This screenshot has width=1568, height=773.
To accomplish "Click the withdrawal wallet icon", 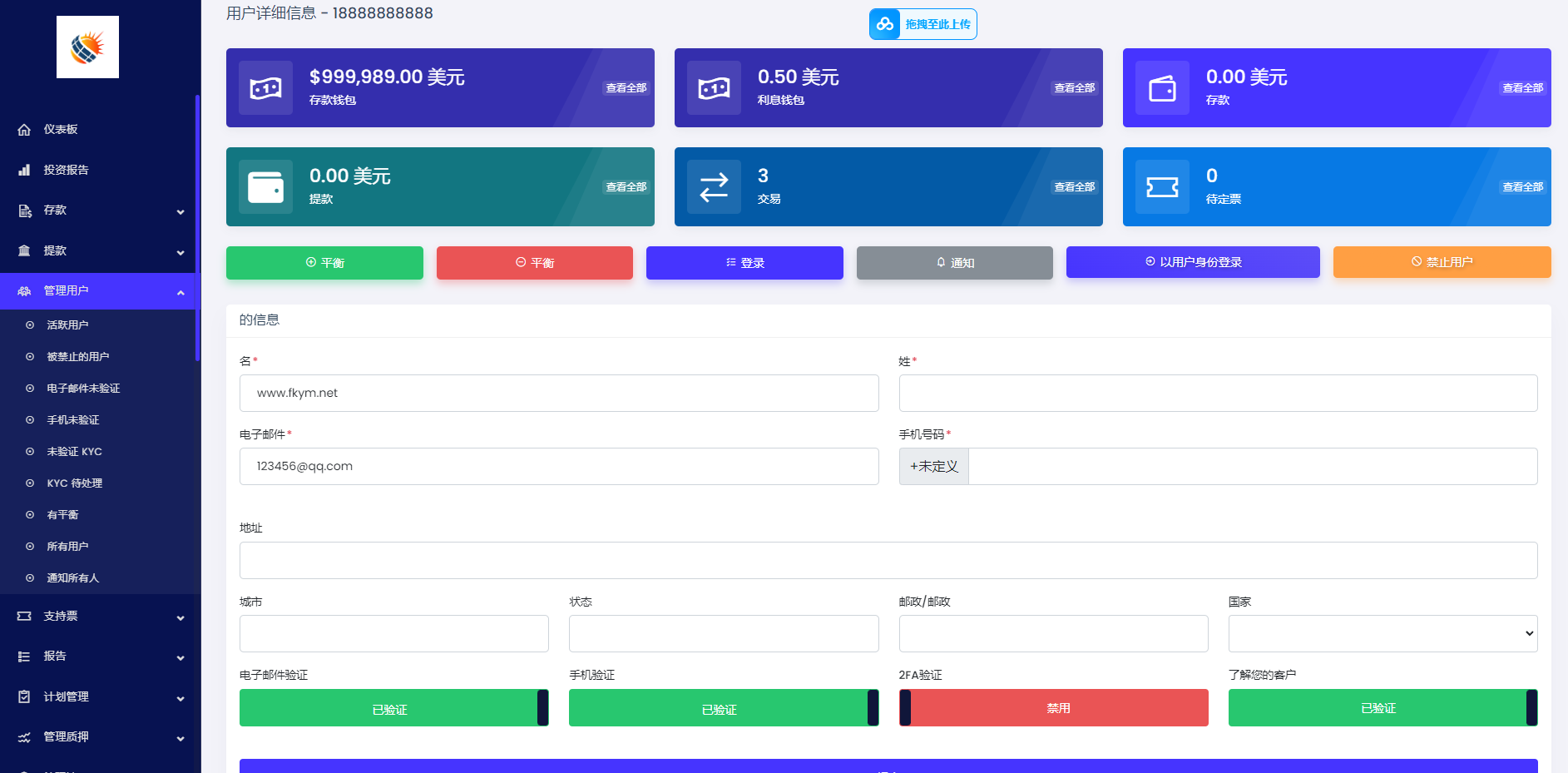I will [x=265, y=186].
